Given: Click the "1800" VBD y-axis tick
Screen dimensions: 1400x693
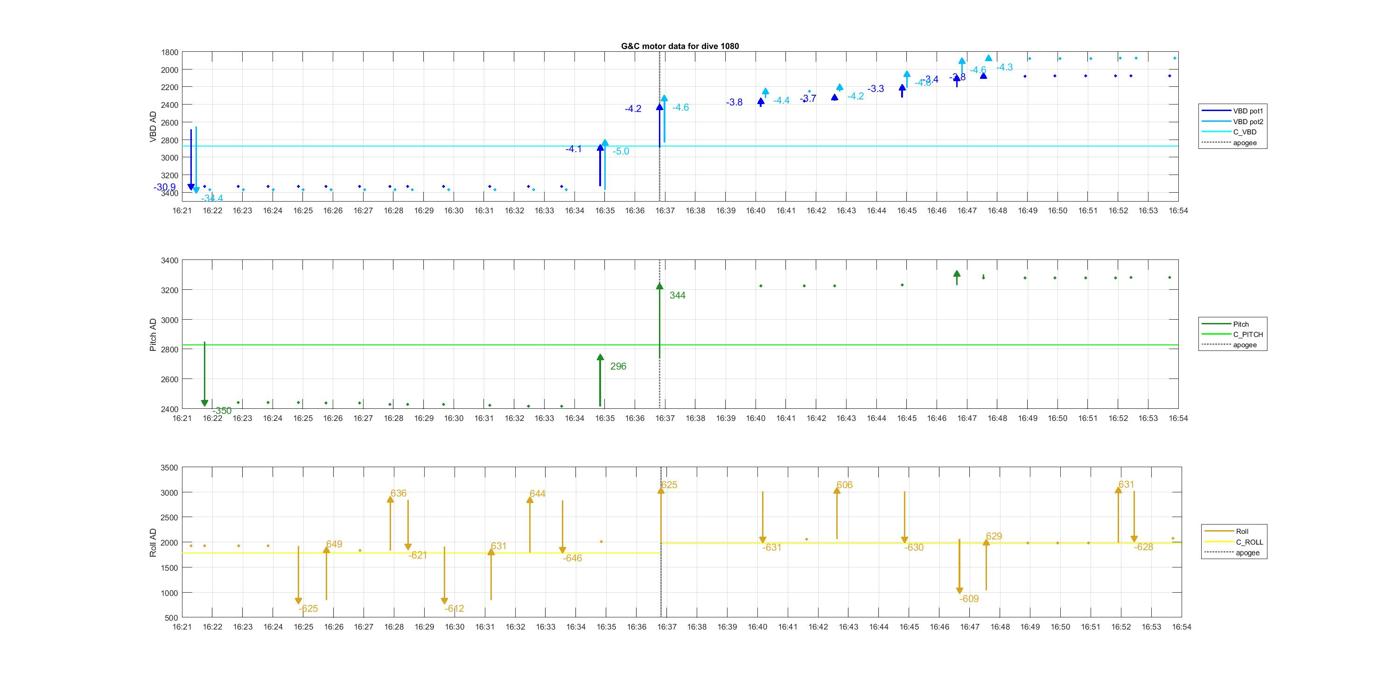Looking at the screenshot, I should pyautogui.click(x=169, y=52).
